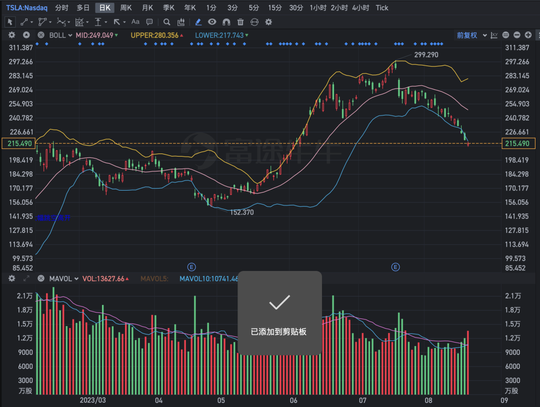Switch to 3分 three-minute chart

click(x=232, y=8)
